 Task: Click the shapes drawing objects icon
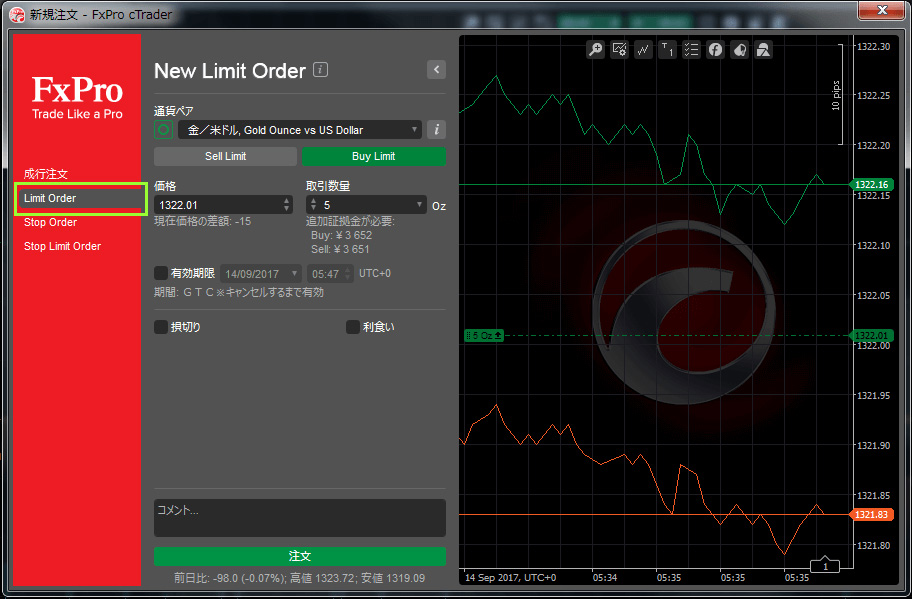[763, 49]
